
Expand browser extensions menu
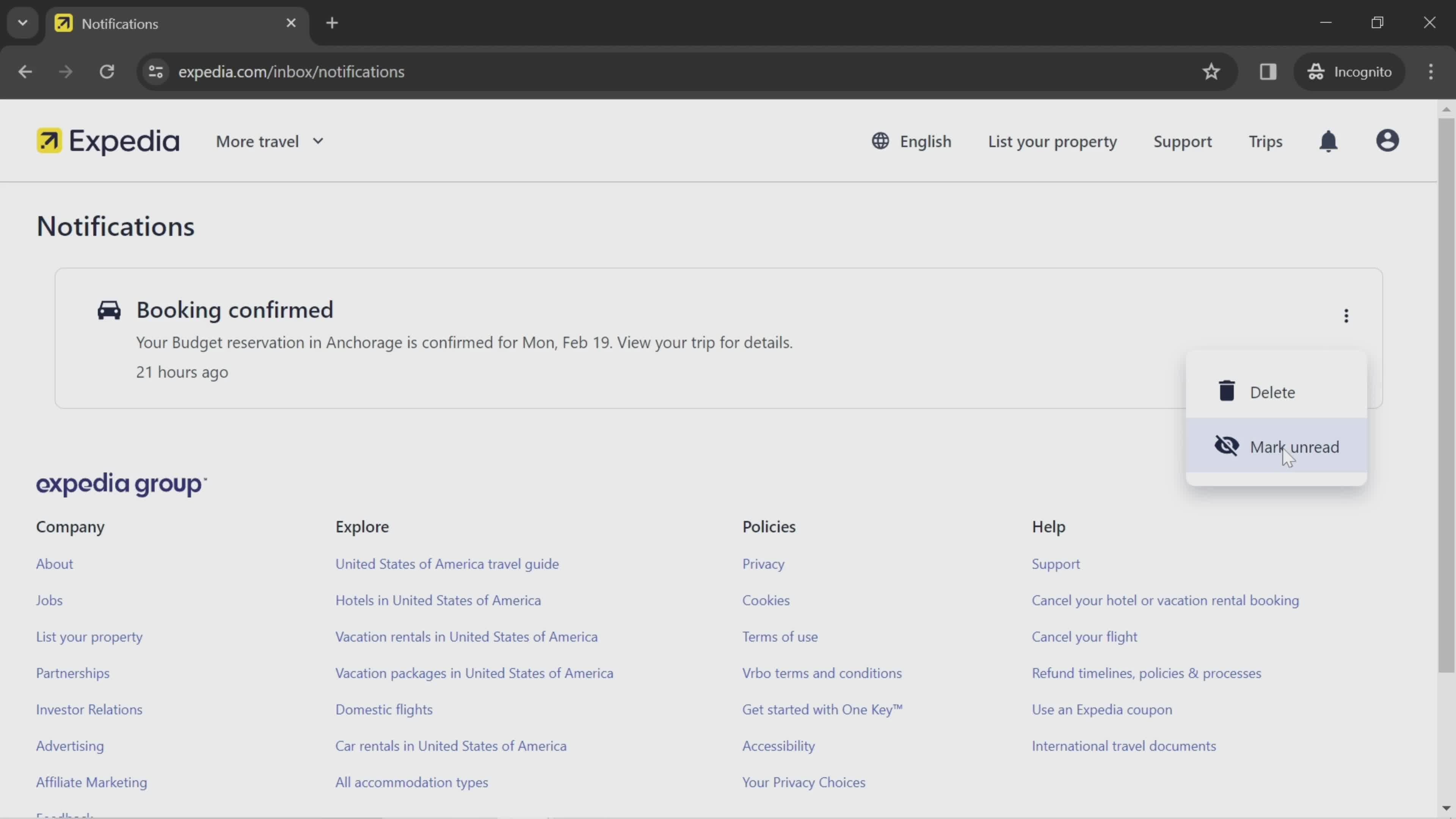tap(1268, 71)
